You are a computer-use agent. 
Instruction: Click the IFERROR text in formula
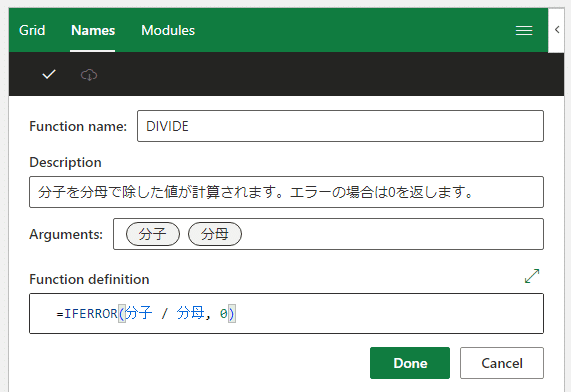91,314
